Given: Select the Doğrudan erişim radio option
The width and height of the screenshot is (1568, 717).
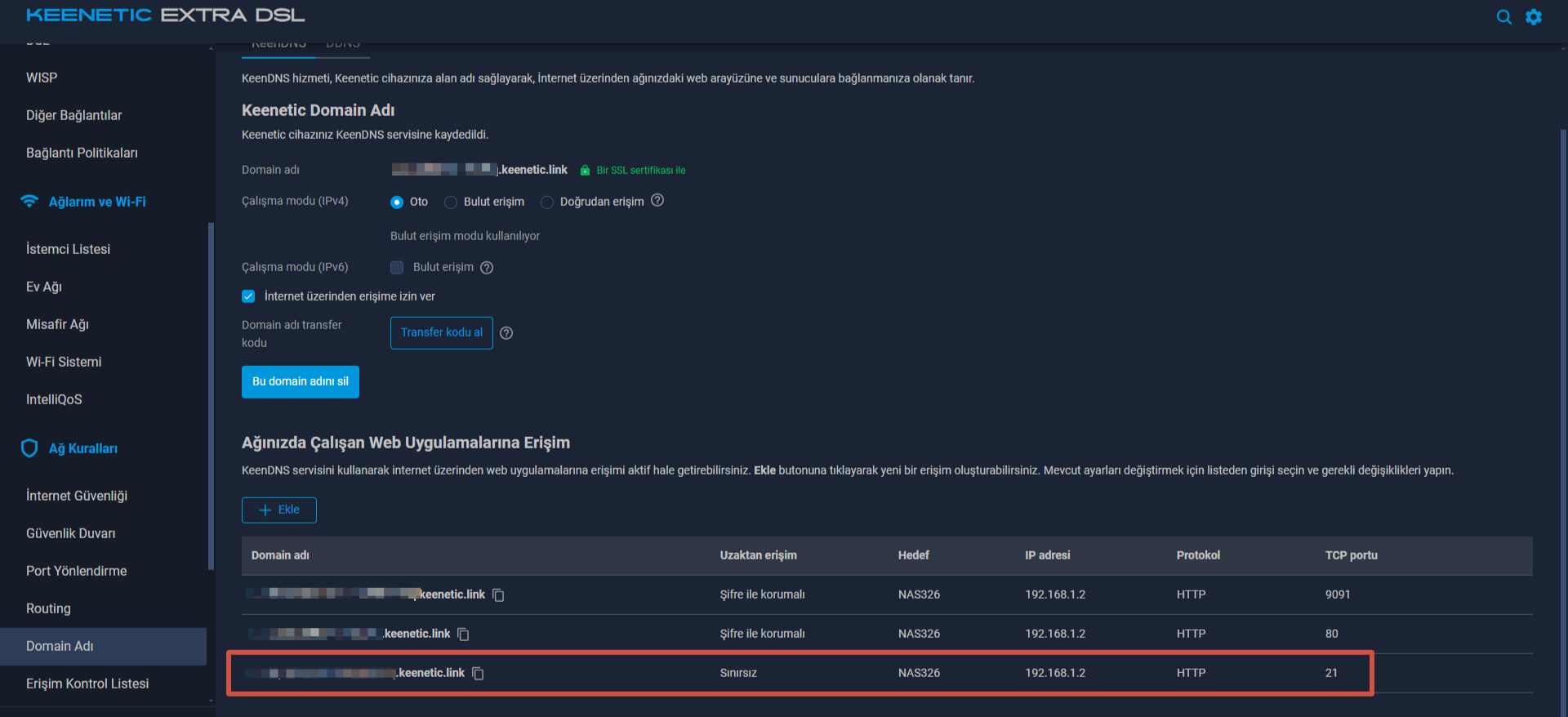Looking at the screenshot, I should pos(547,202).
